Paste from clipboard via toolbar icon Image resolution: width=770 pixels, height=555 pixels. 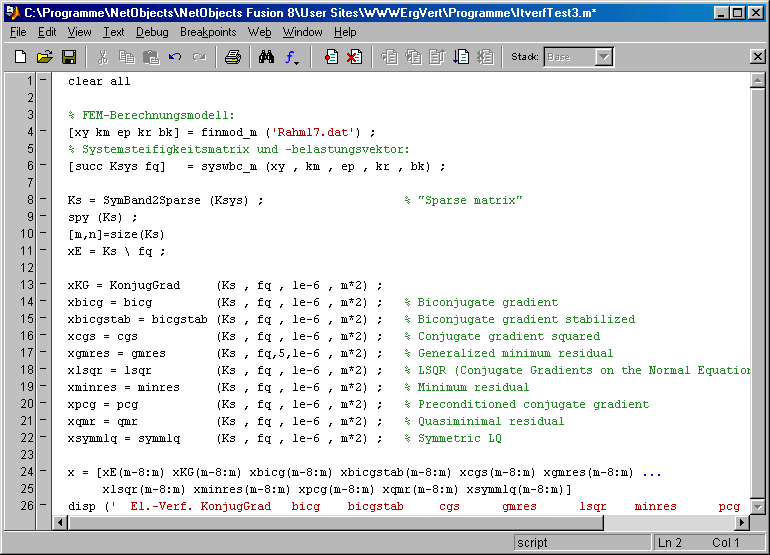coord(151,57)
